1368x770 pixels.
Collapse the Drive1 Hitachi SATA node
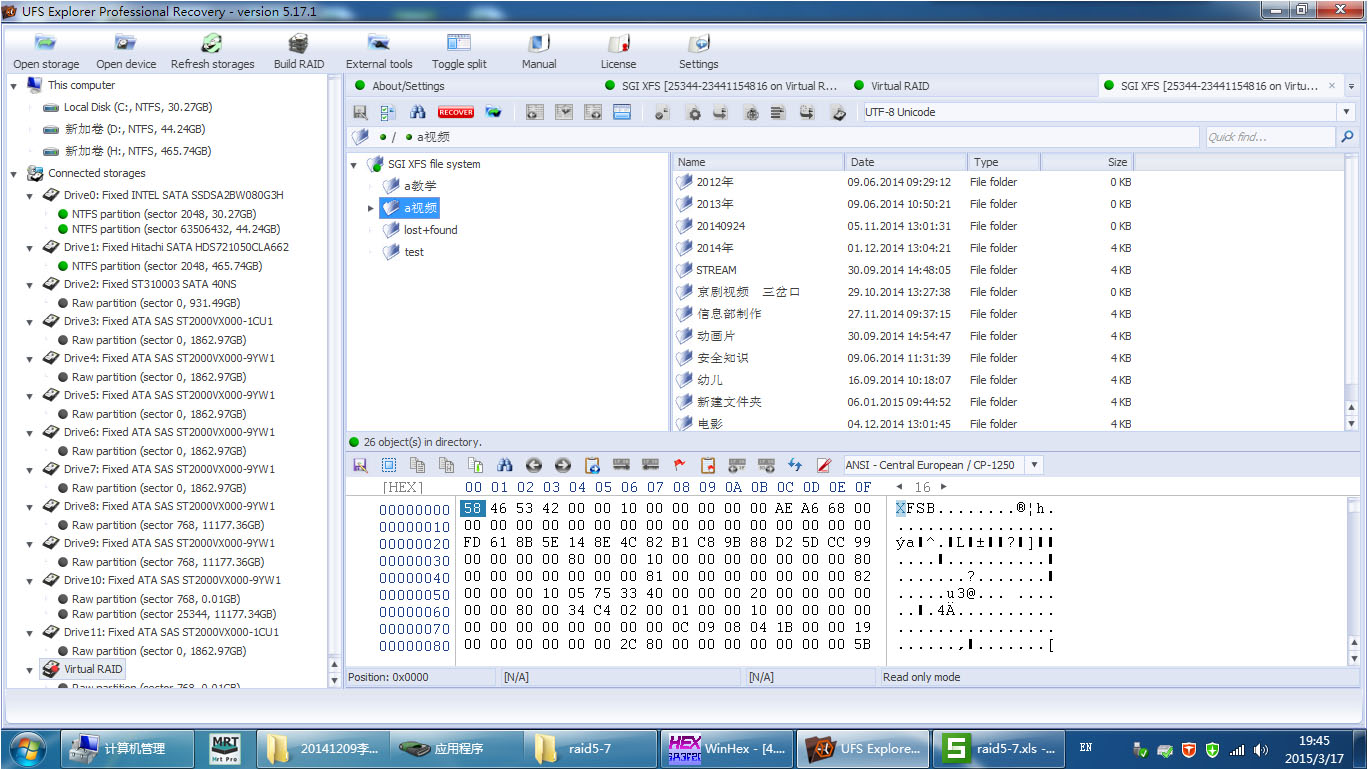pyautogui.click(x=30, y=247)
